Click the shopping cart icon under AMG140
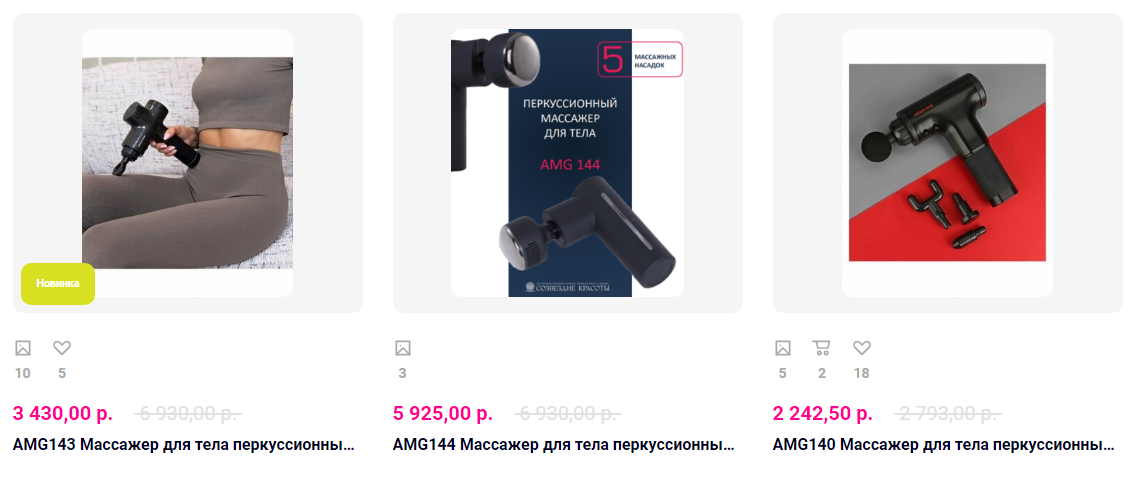The height and width of the screenshot is (479, 1137). click(x=822, y=348)
